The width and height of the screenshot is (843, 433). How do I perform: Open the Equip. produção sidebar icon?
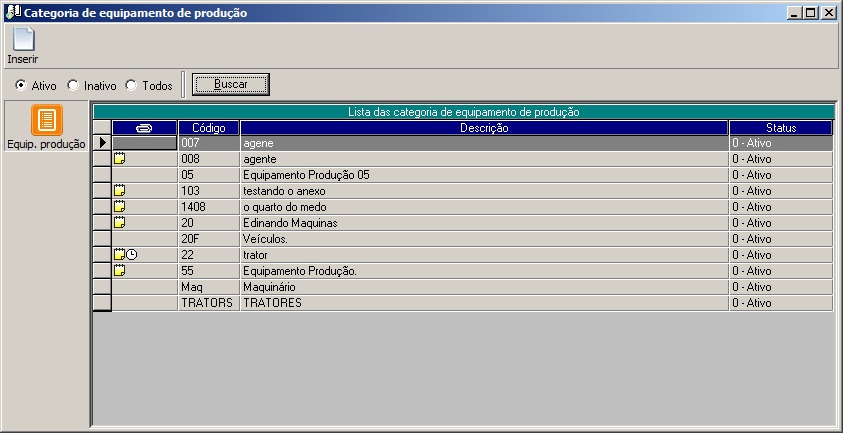tap(47, 119)
